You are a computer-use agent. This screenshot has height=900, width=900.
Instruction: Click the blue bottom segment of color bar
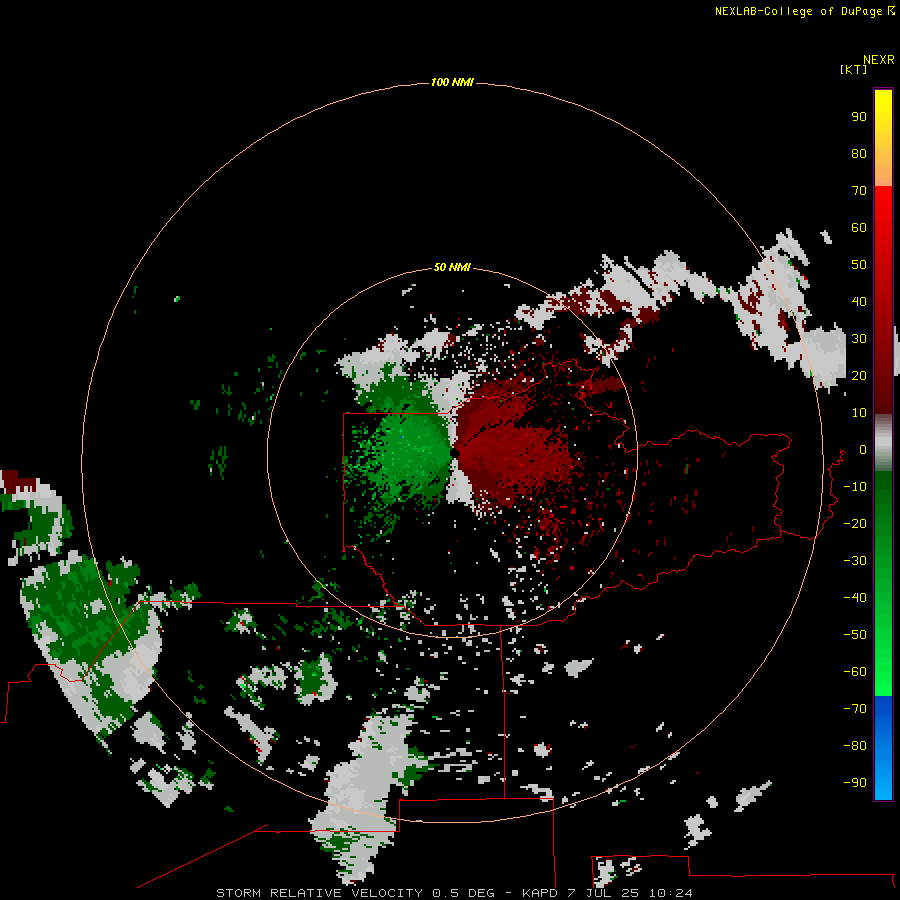[x=883, y=748]
